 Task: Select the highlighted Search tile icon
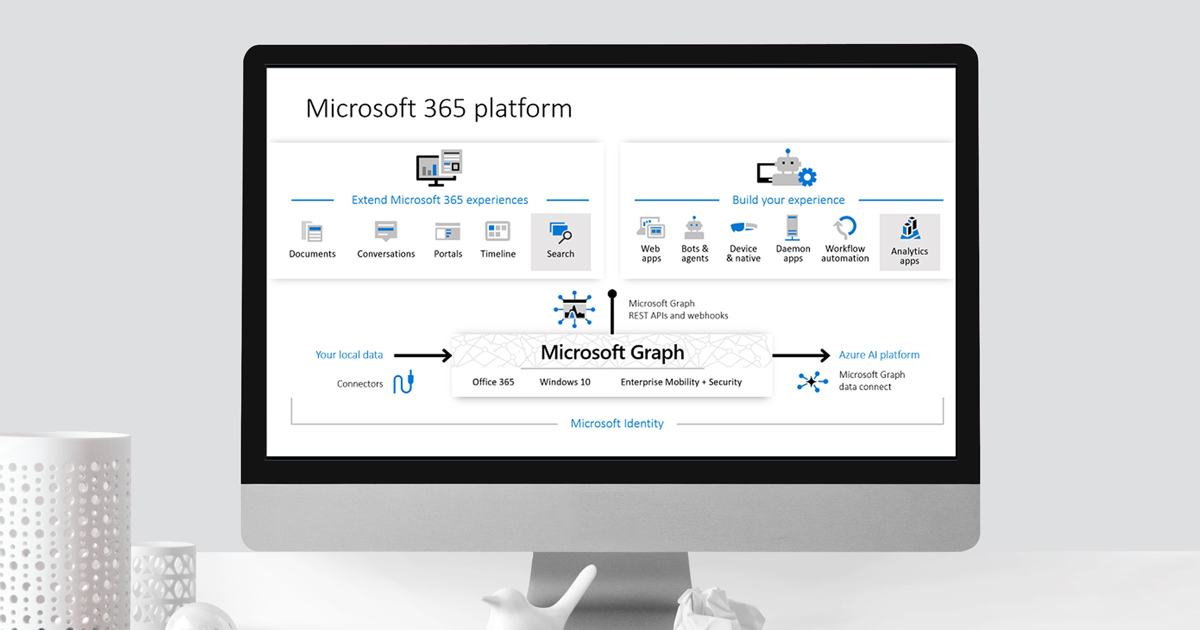561,233
